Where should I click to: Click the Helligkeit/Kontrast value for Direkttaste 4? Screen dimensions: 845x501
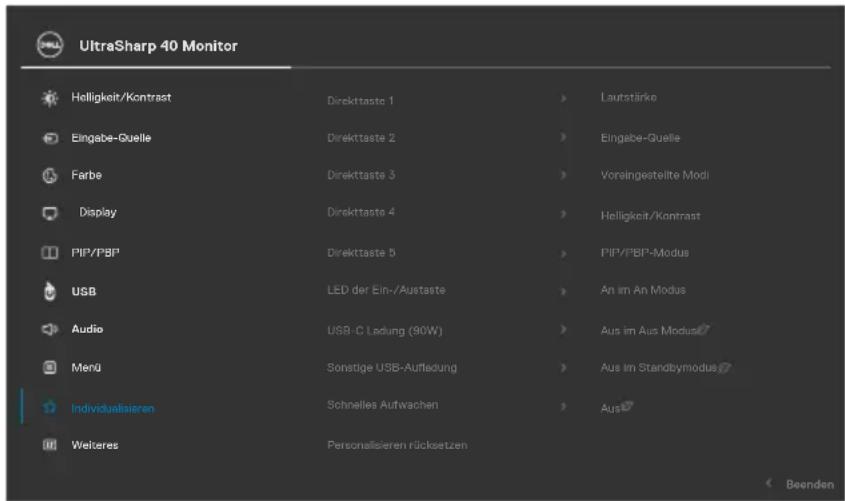click(x=650, y=216)
